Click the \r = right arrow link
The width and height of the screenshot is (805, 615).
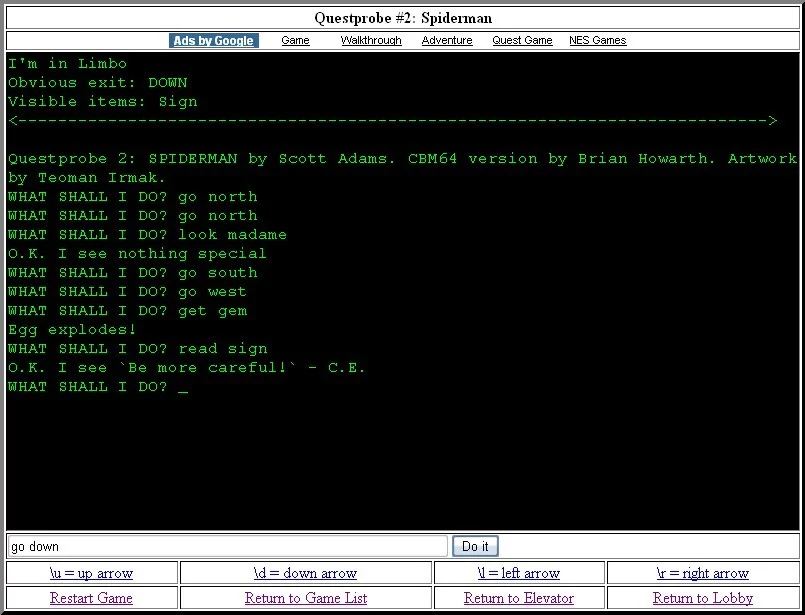(703, 573)
